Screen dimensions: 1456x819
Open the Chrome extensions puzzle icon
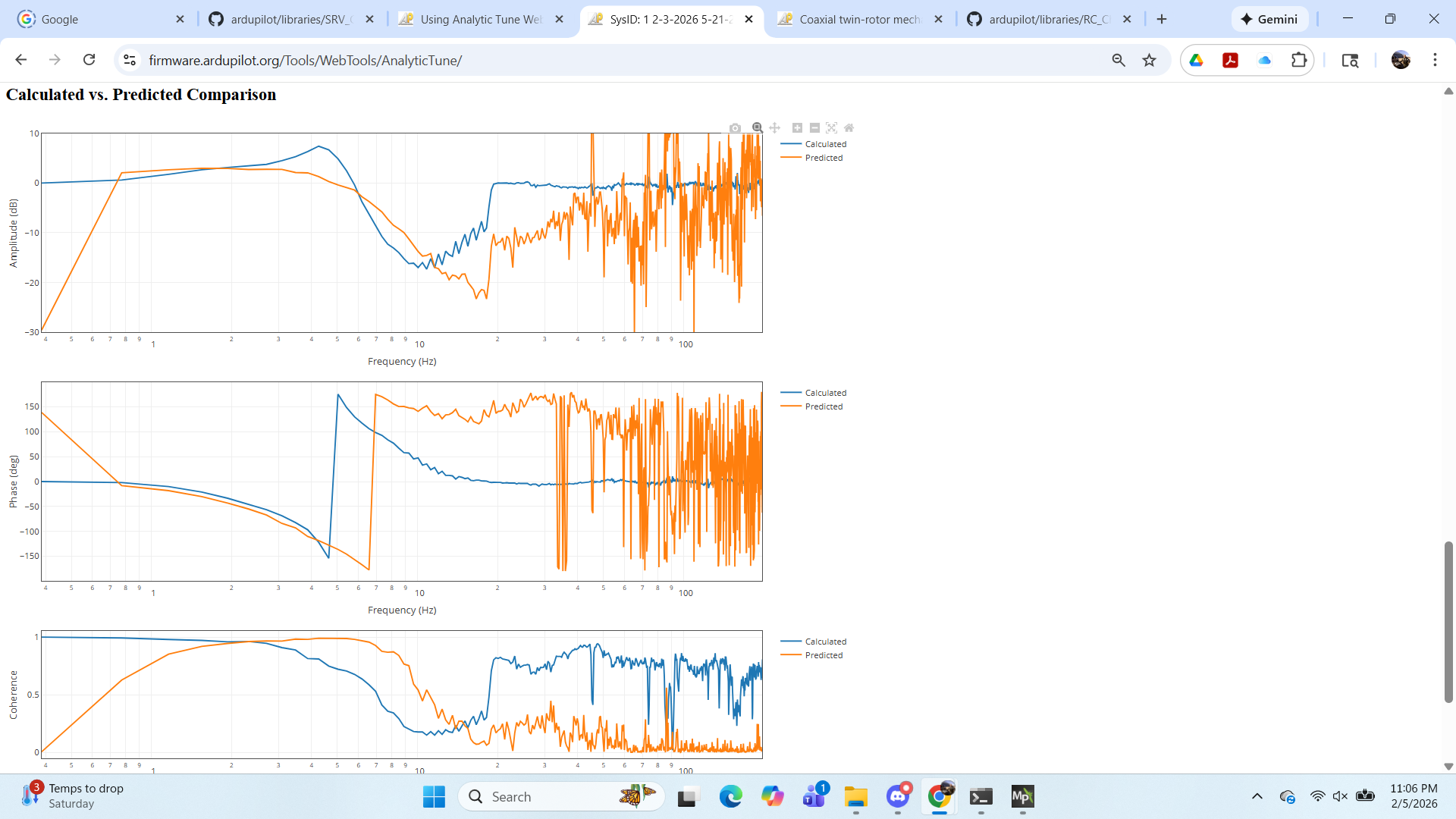click(1299, 60)
